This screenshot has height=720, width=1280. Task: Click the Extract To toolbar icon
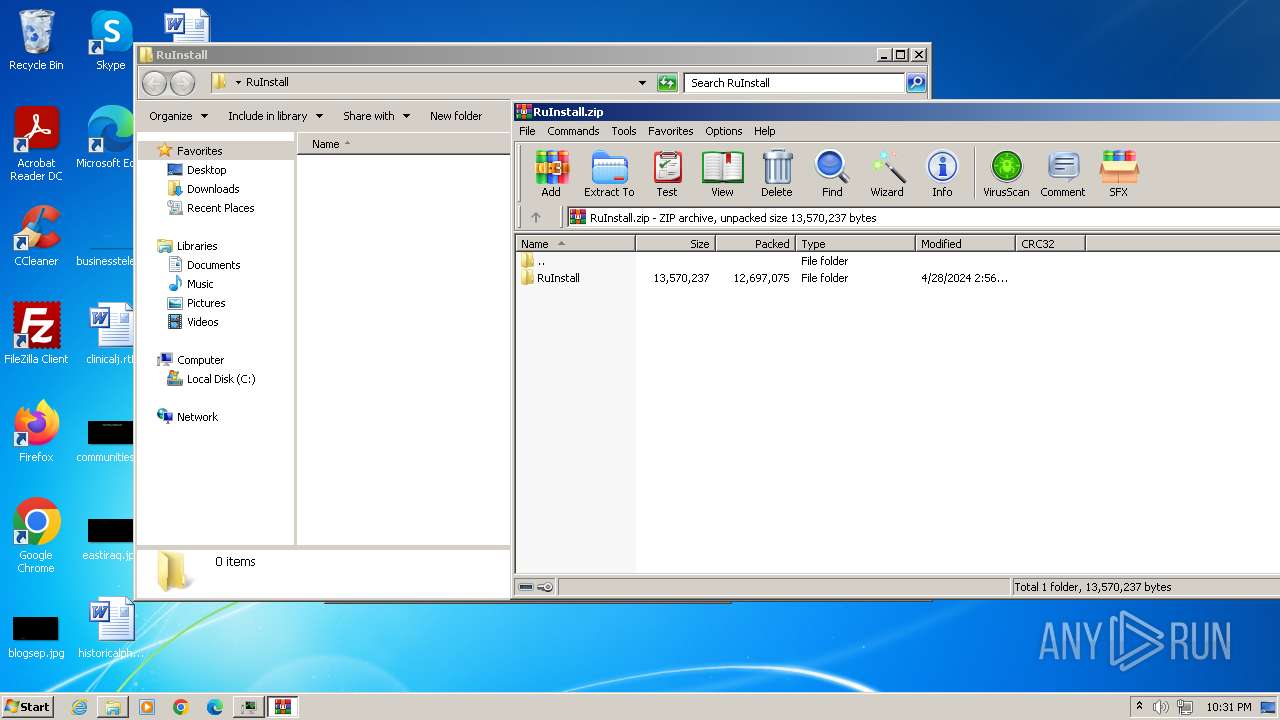[609, 173]
